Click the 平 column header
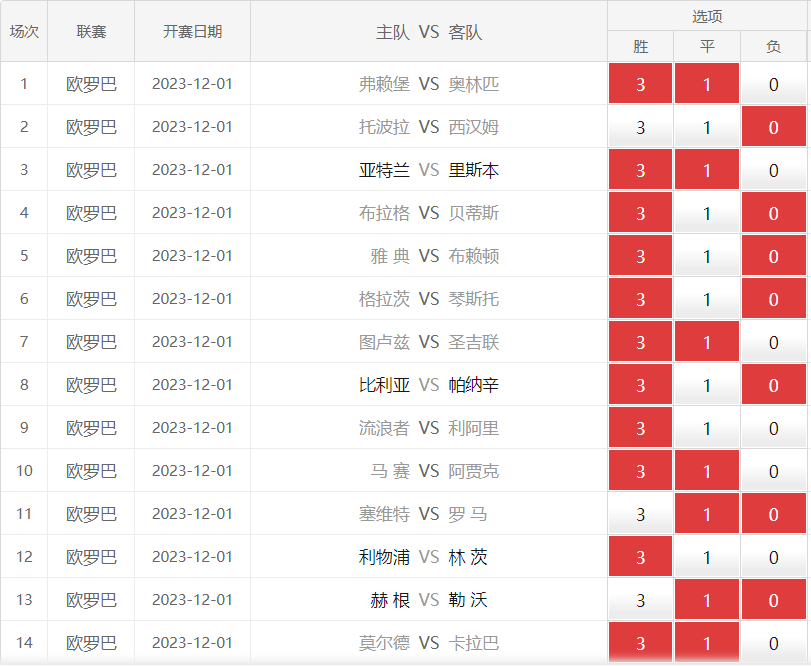 pyautogui.click(x=707, y=47)
